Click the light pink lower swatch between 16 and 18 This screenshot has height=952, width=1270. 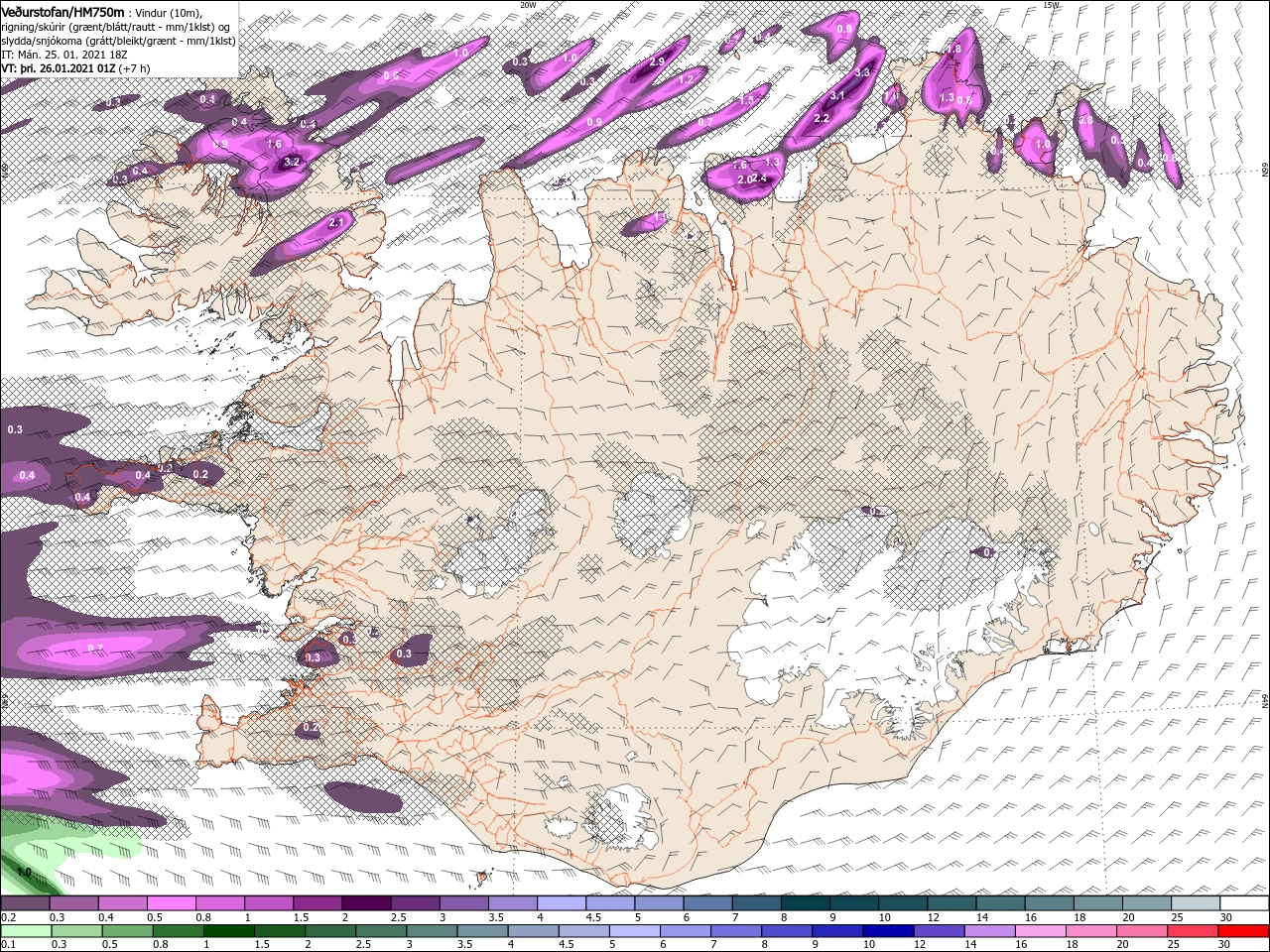[1040, 931]
